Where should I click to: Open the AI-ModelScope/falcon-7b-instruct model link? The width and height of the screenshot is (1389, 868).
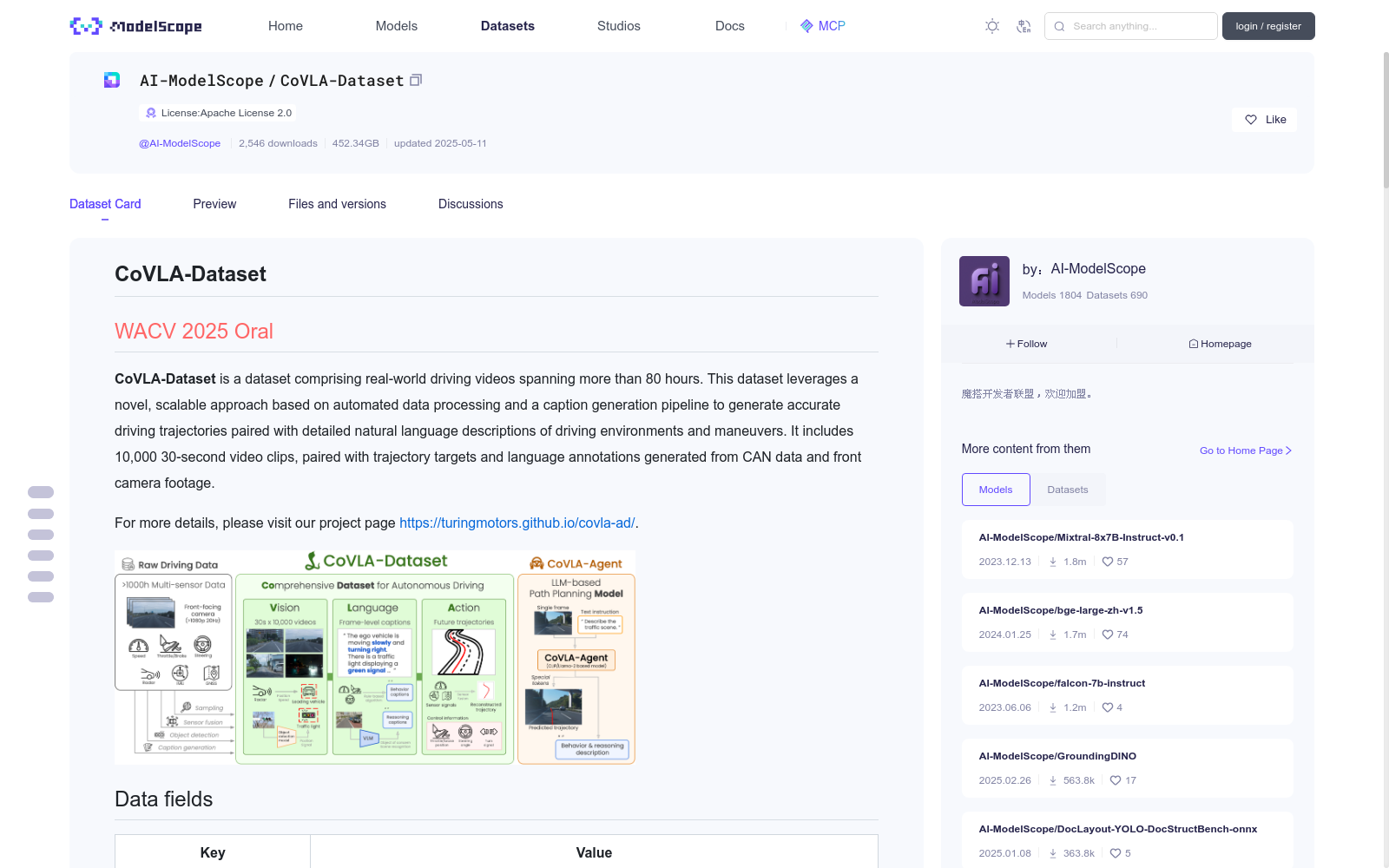click(x=1063, y=683)
